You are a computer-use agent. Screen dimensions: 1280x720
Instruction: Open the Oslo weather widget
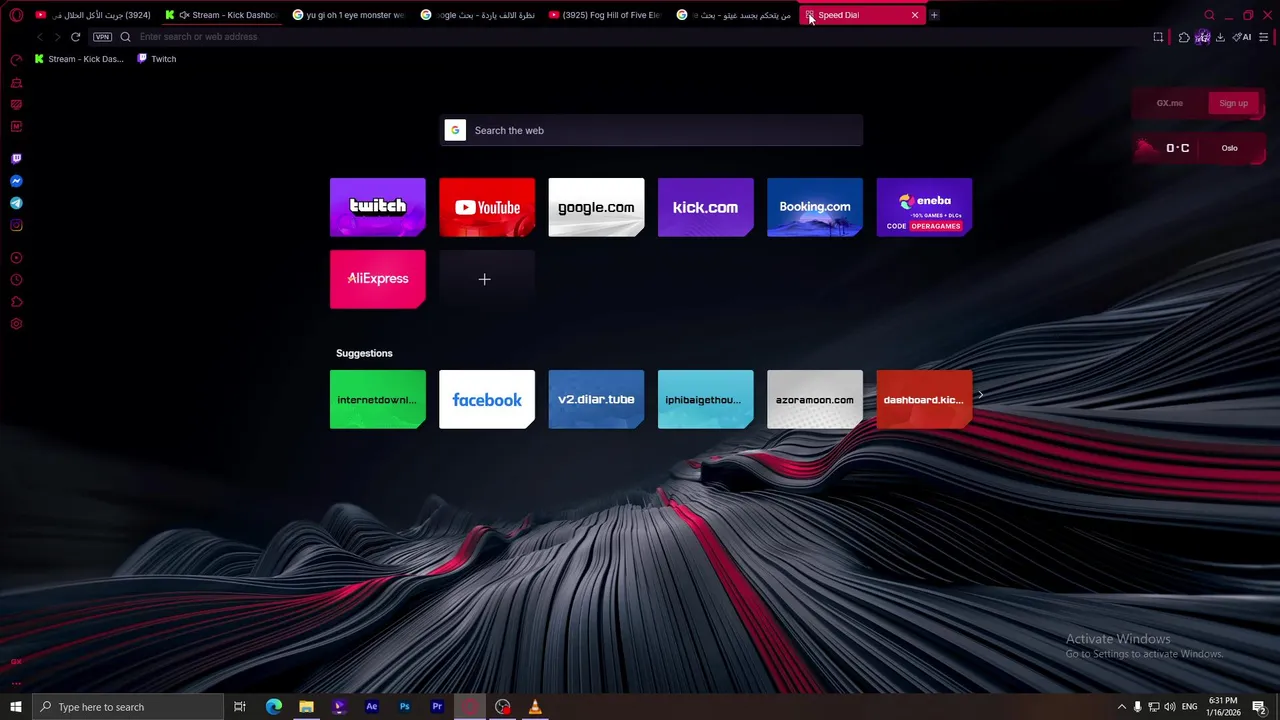[x=1199, y=148]
